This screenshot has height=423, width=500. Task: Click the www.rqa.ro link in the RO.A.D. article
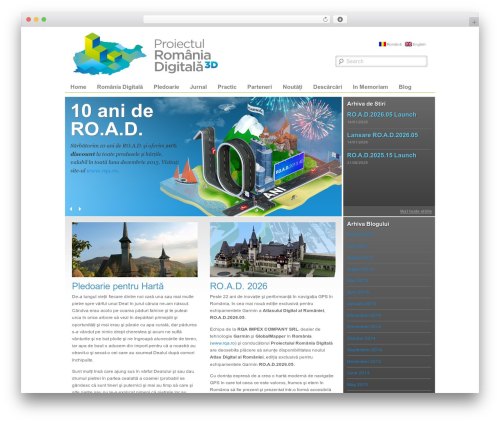click(223, 343)
